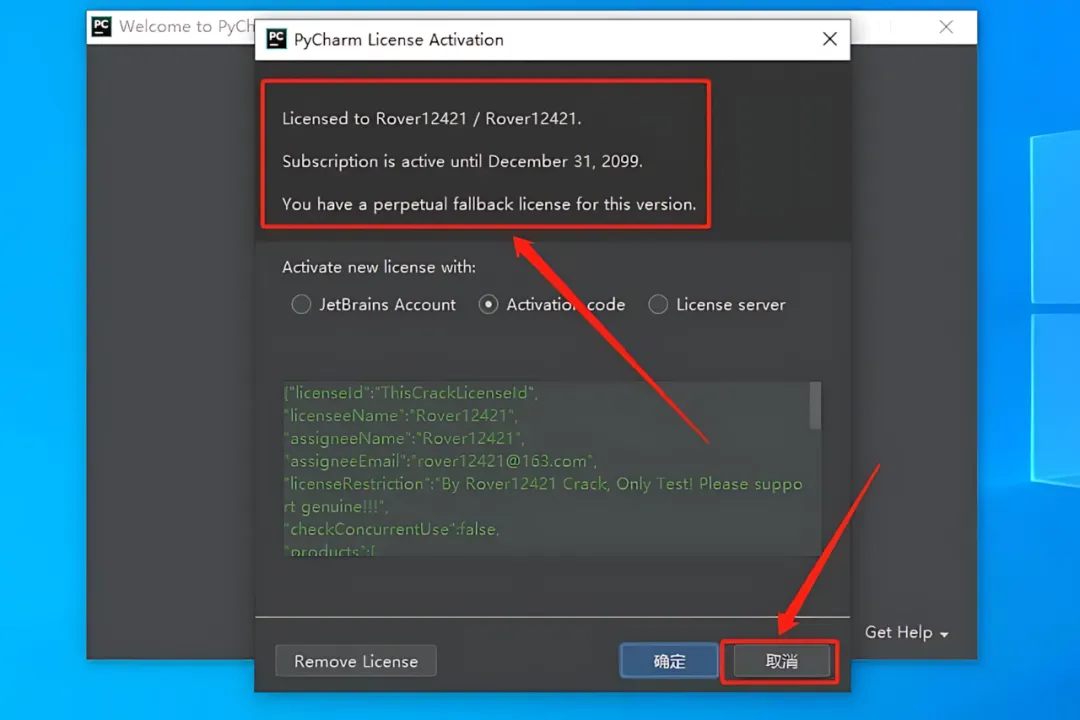Close the Welcome to PyCharm window
This screenshot has width=1080, height=720.
tap(946, 27)
